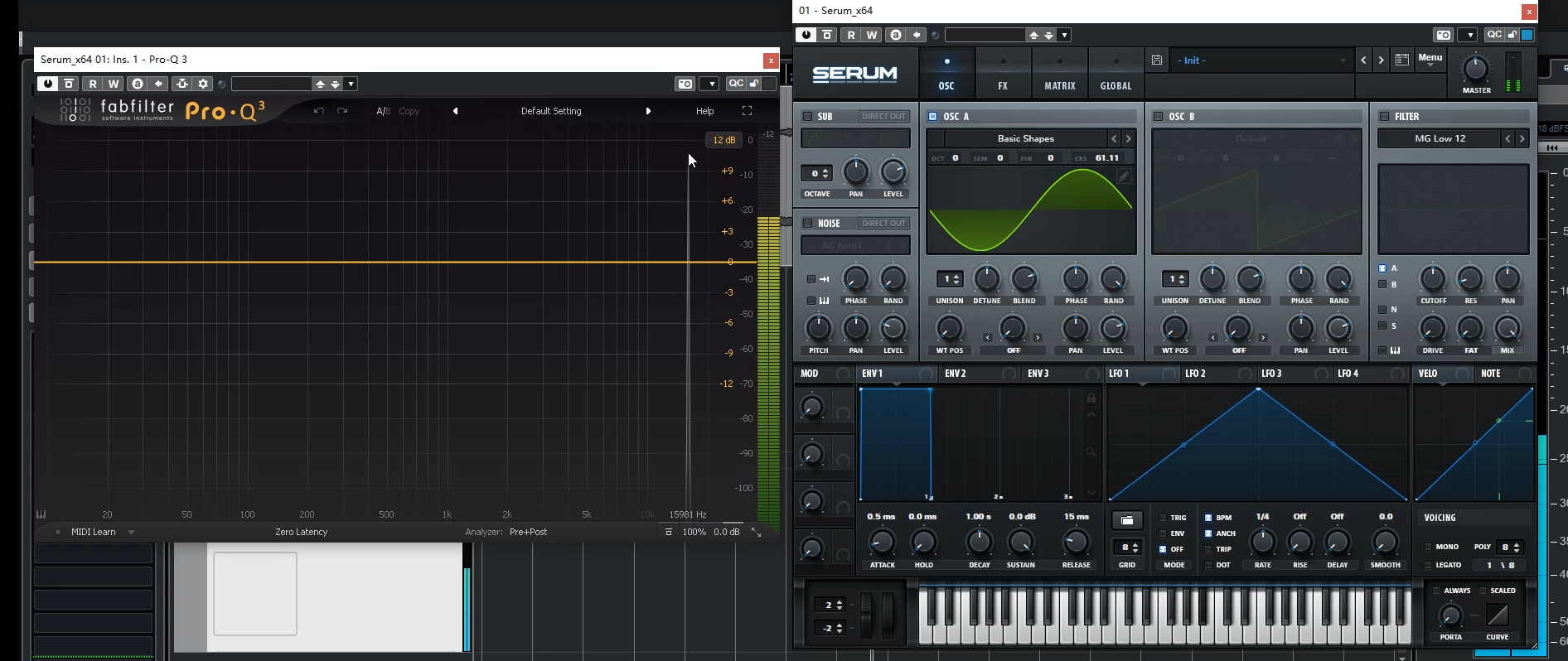Load next Pro-Q 3 preset arrow
Image resolution: width=1568 pixels, height=661 pixels.
click(648, 111)
